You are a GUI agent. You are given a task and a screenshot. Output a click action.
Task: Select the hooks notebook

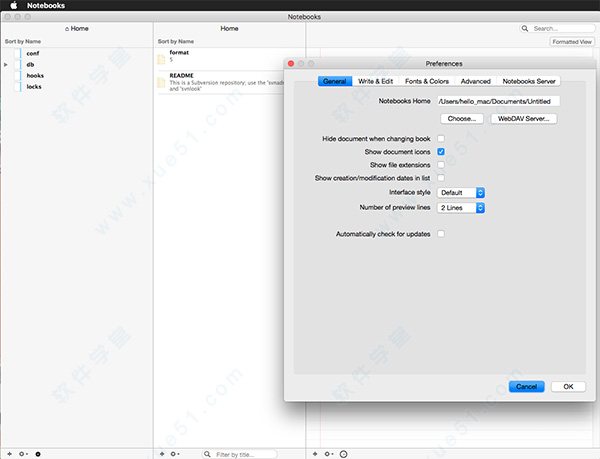(35, 75)
